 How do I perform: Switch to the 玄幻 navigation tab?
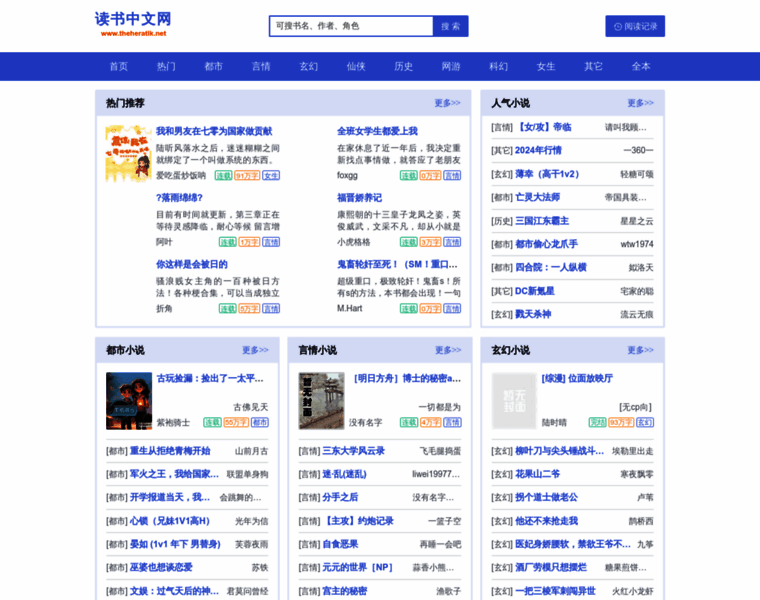309,66
